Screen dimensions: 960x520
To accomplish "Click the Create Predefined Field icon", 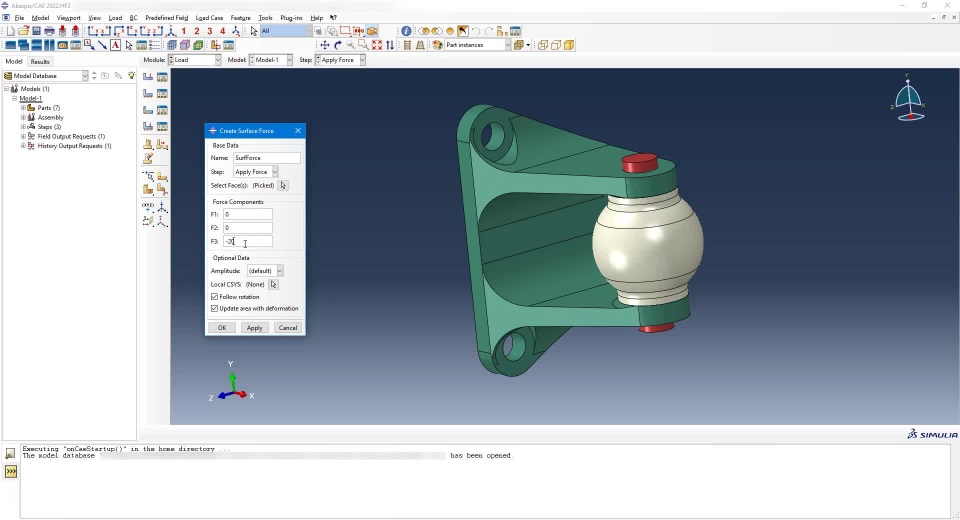I will coord(148,110).
